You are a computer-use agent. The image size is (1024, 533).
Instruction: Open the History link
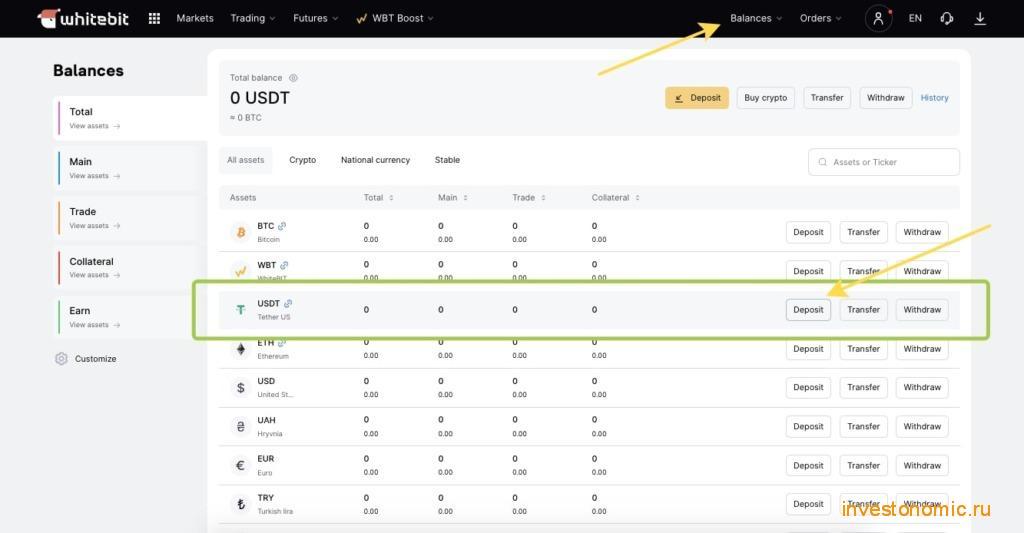935,98
